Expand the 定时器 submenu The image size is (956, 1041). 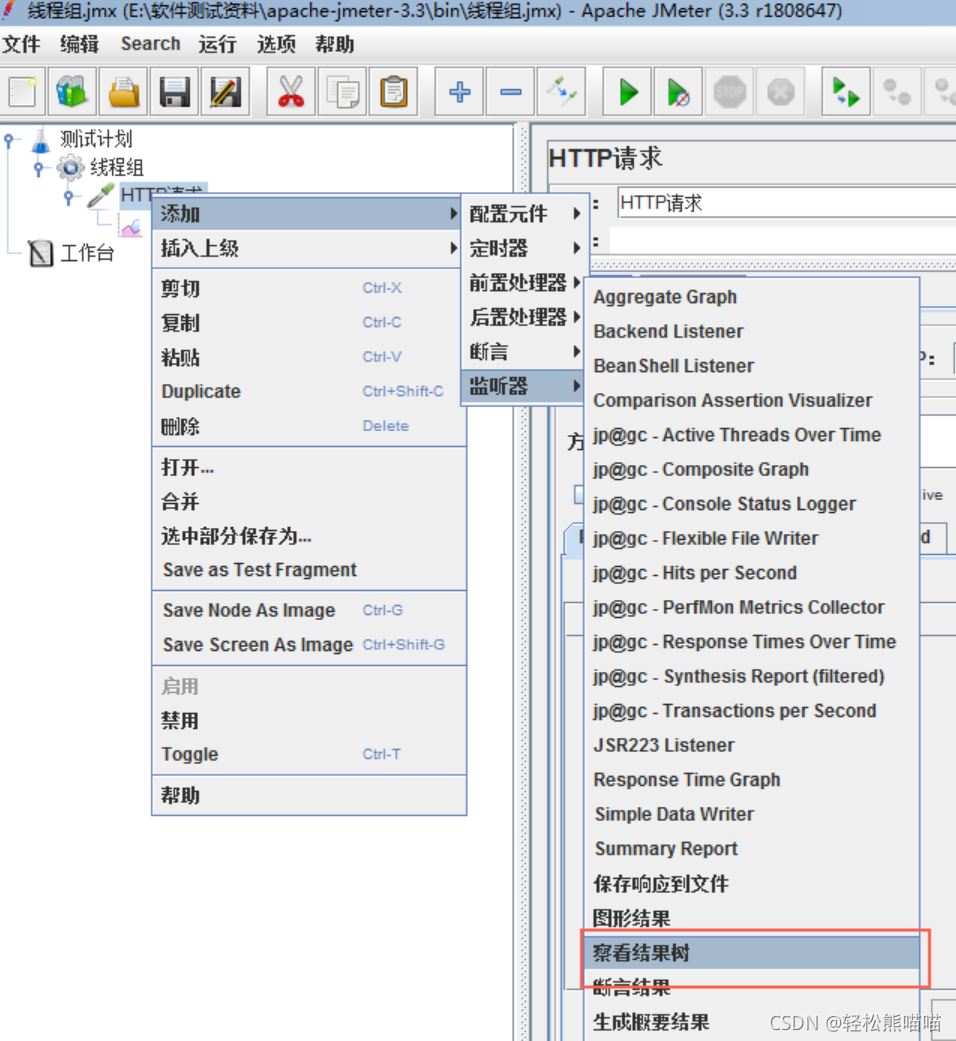524,248
